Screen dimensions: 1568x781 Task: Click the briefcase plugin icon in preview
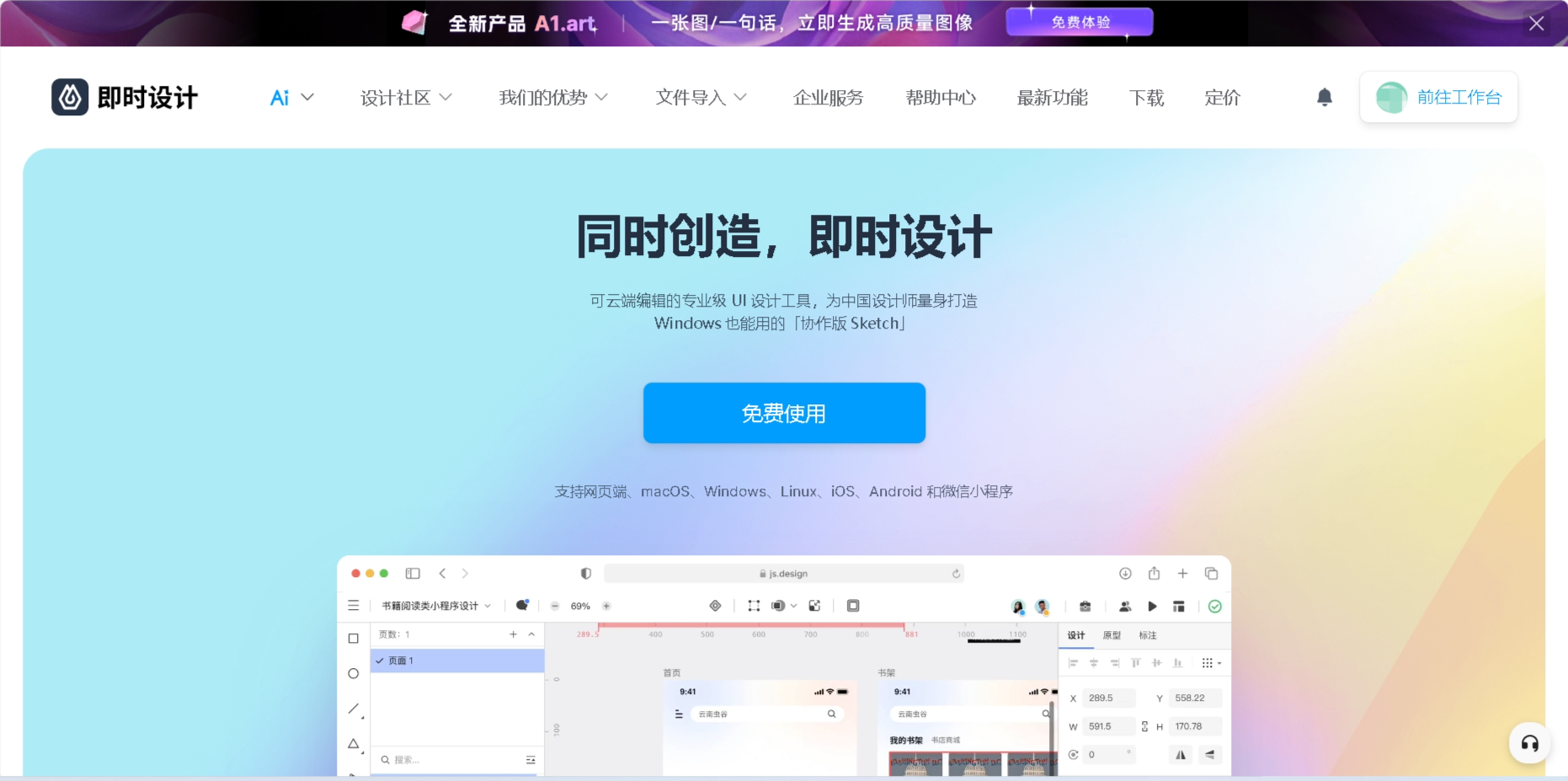point(1085,606)
